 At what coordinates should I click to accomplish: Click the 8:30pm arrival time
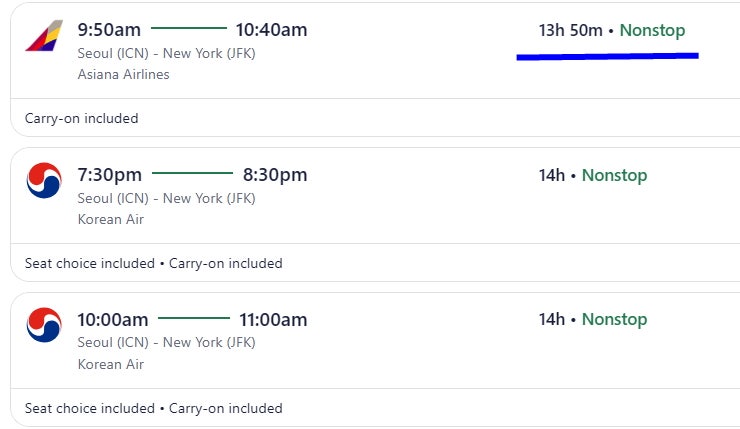coord(275,175)
